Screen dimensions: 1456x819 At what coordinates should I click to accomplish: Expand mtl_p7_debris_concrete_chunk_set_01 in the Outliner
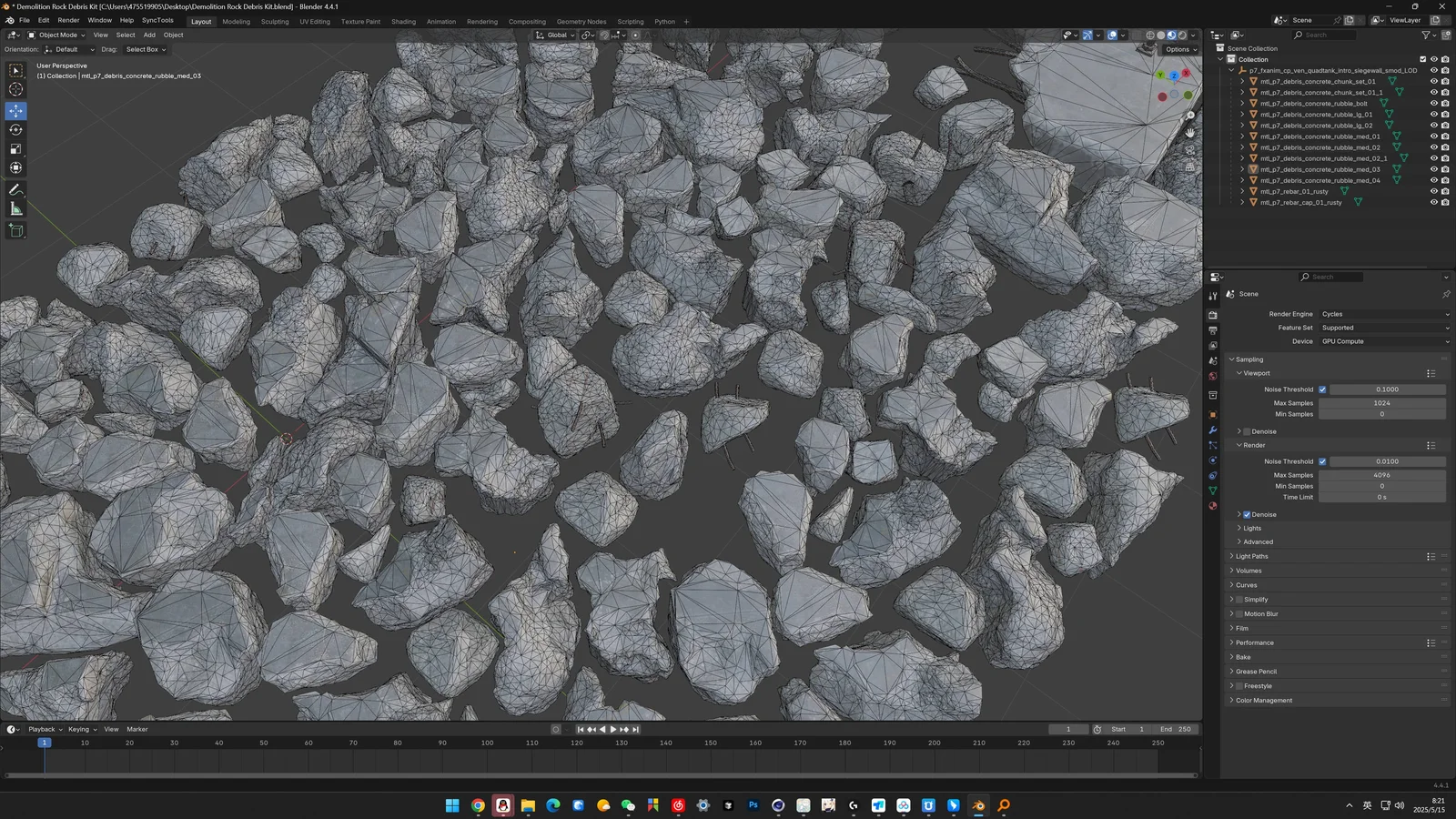(1243, 80)
